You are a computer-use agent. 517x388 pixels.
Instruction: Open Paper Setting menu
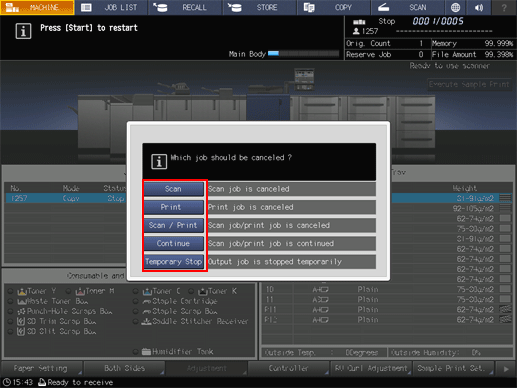point(41,369)
